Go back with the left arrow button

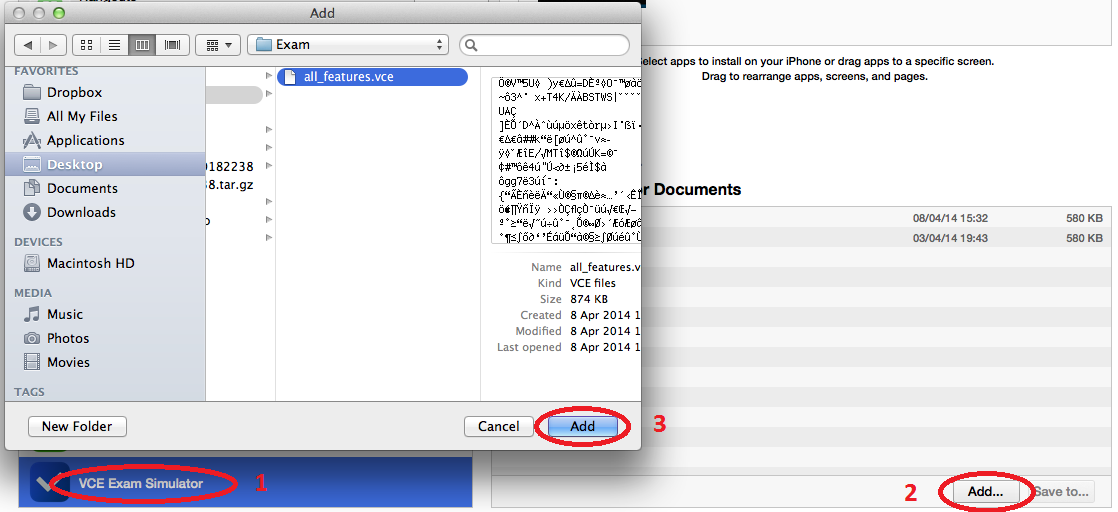point(27,45)
